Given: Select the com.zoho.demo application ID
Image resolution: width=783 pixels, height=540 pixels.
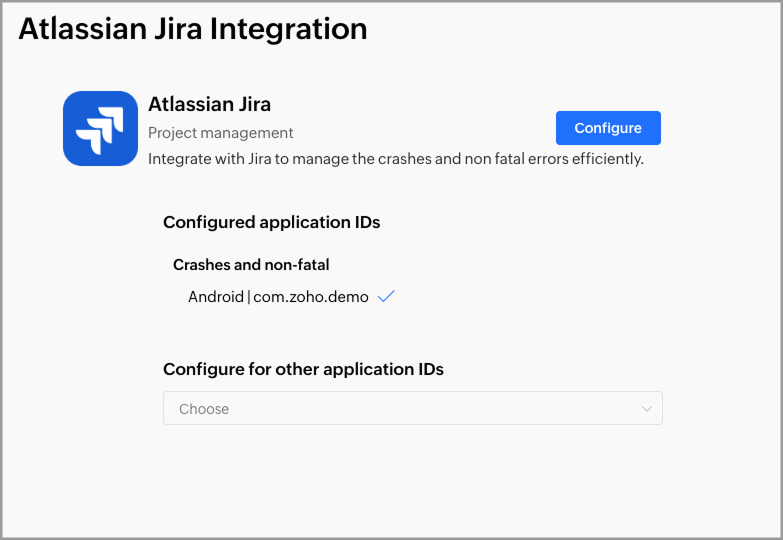Looking at the screenshot, I should click(311, 297).
